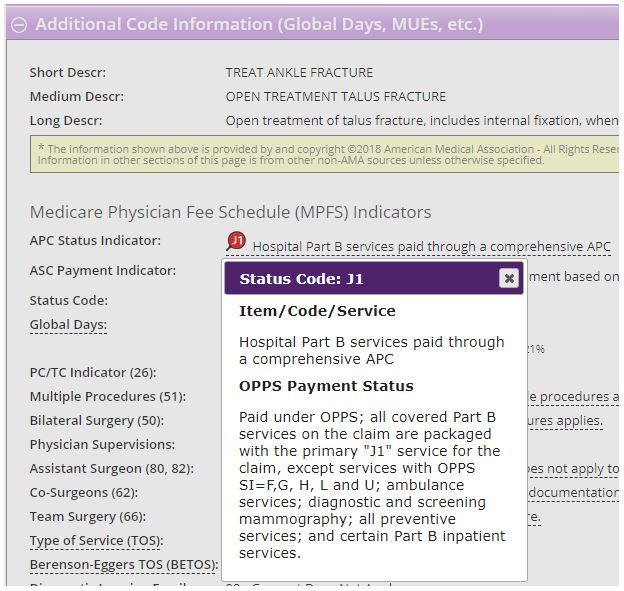Select the 'TREAT ANKLE FRACTURE' short description
Image resolution: width=624 pixels, height=591 pixels.
[x=299, y=73]
